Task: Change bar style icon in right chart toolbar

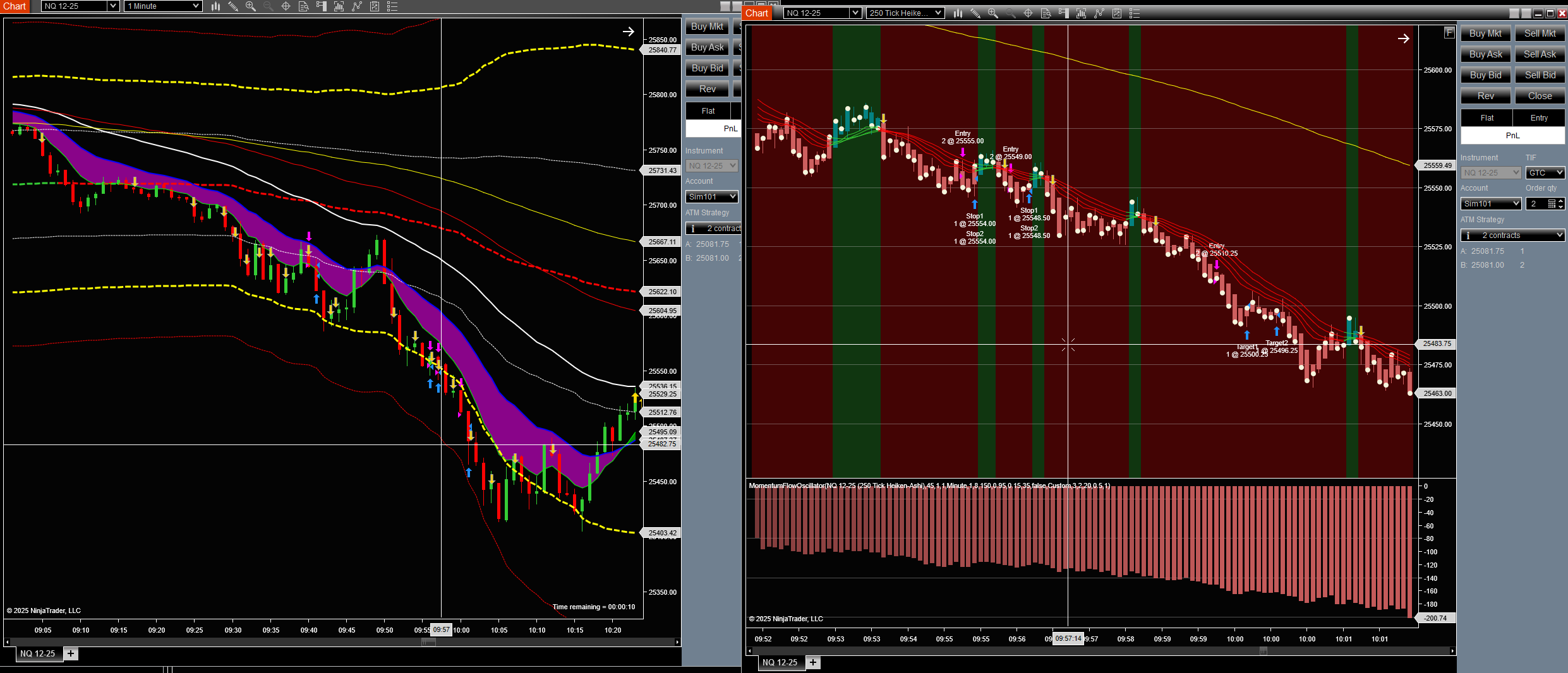Action: click(x=958, y=13)
